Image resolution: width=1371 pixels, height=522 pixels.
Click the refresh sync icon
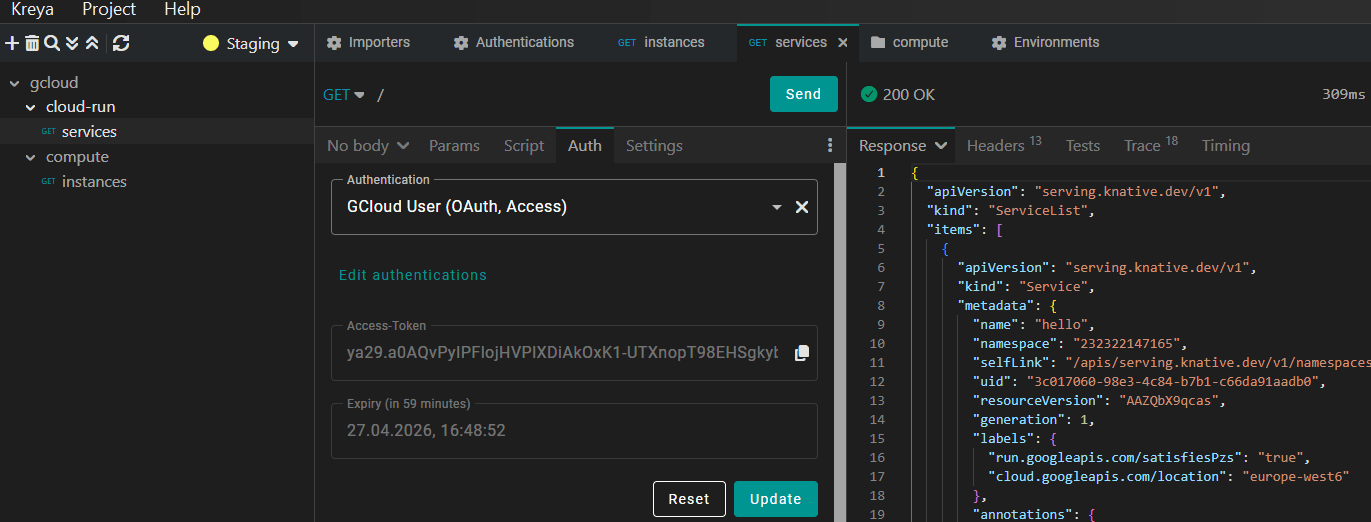121,43
